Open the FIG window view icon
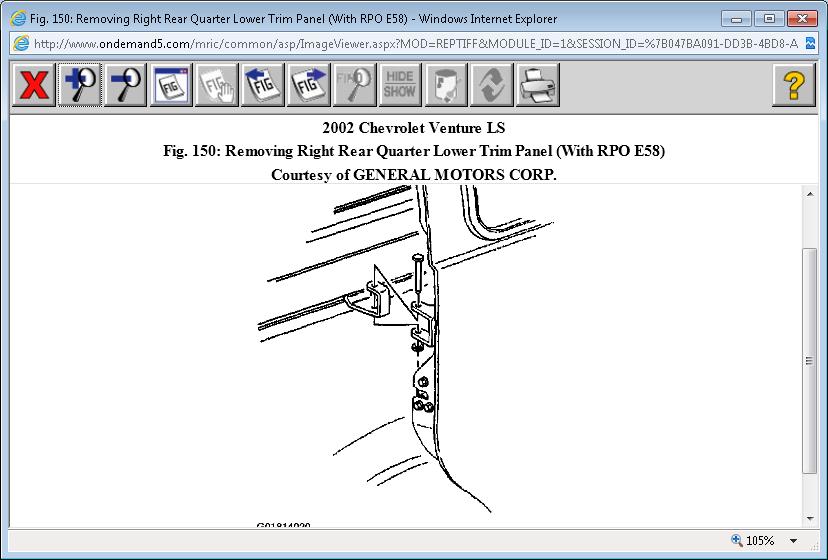 (171, 85)
